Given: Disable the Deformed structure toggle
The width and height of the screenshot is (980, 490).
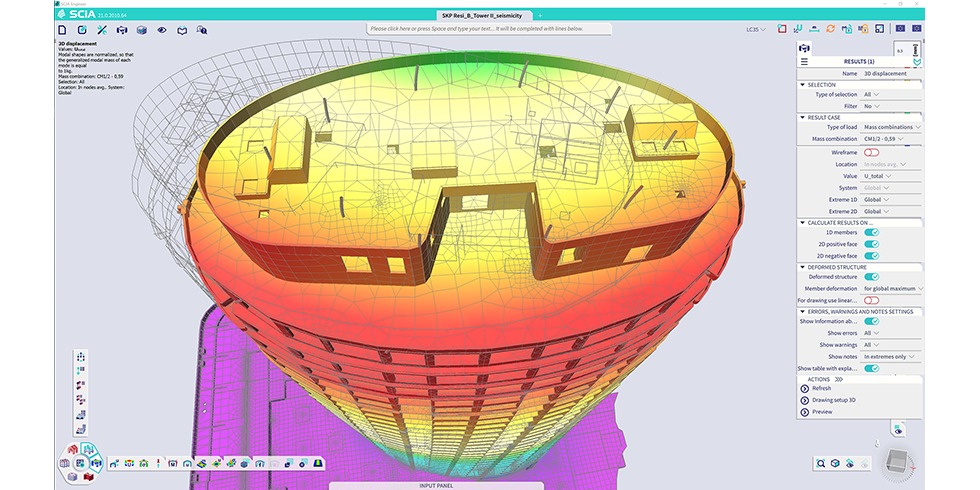Looking at the screenshot, I should tap(871, 277).
